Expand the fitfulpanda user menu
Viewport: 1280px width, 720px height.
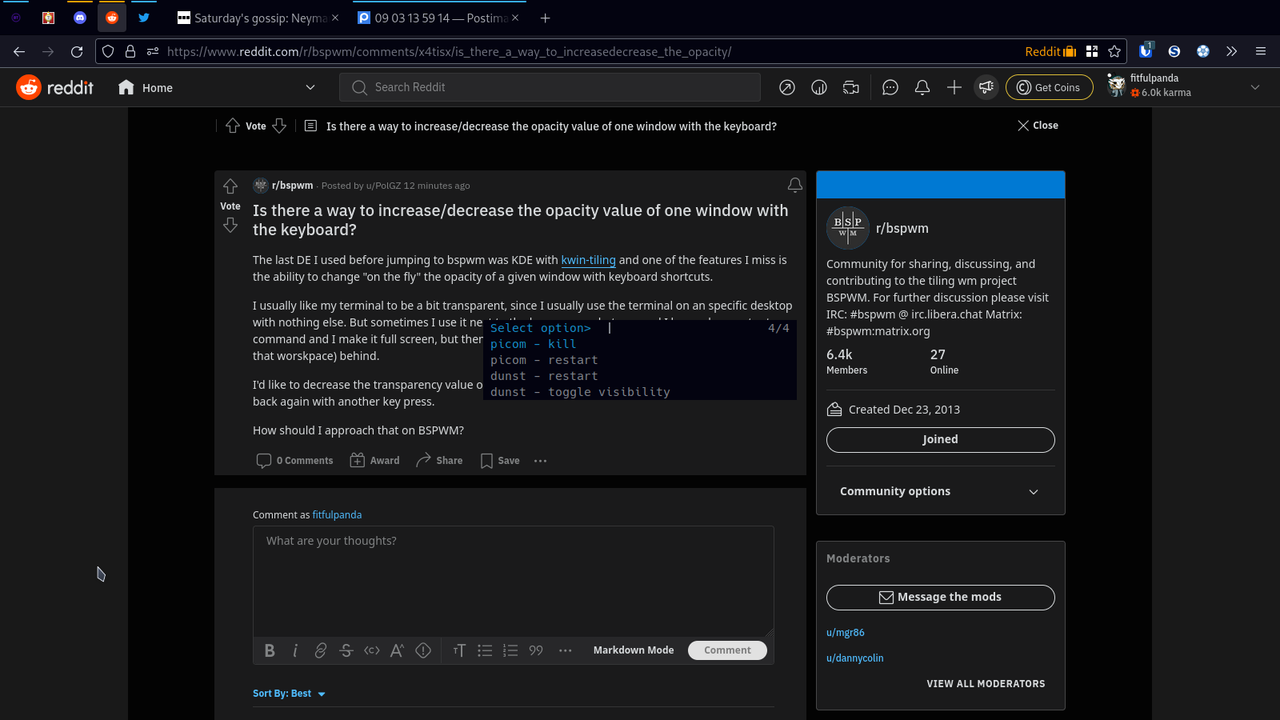(x=1184, y=88)
